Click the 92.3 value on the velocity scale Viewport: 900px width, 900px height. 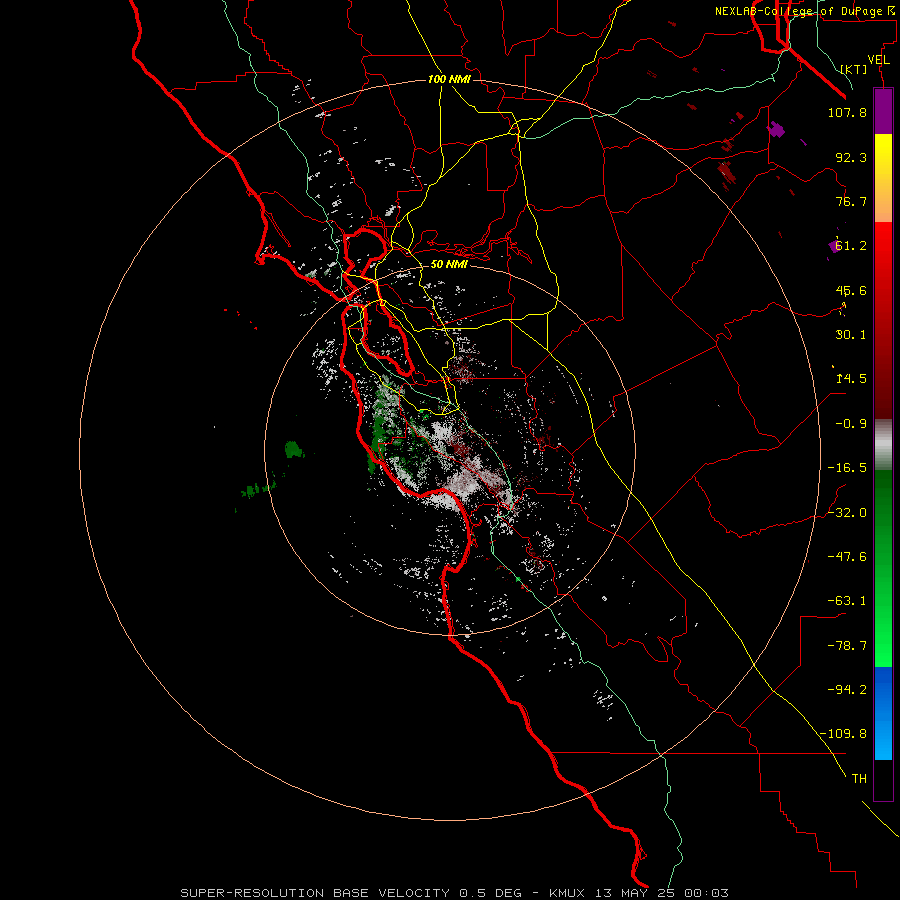851,157
